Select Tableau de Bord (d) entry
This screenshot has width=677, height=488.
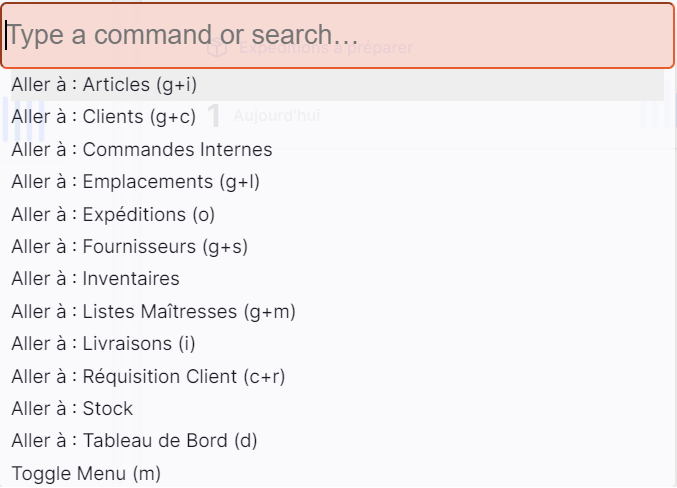pos(338,441)
